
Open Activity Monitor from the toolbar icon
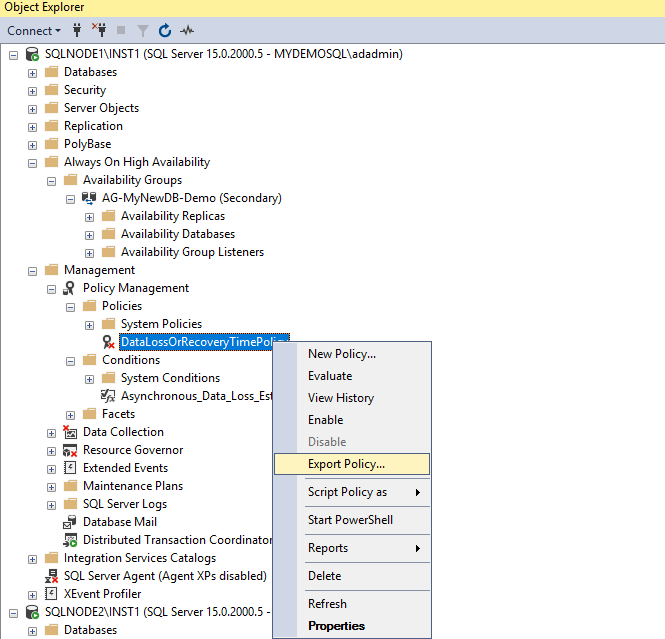pyautogui.click(x=186, y=31)
